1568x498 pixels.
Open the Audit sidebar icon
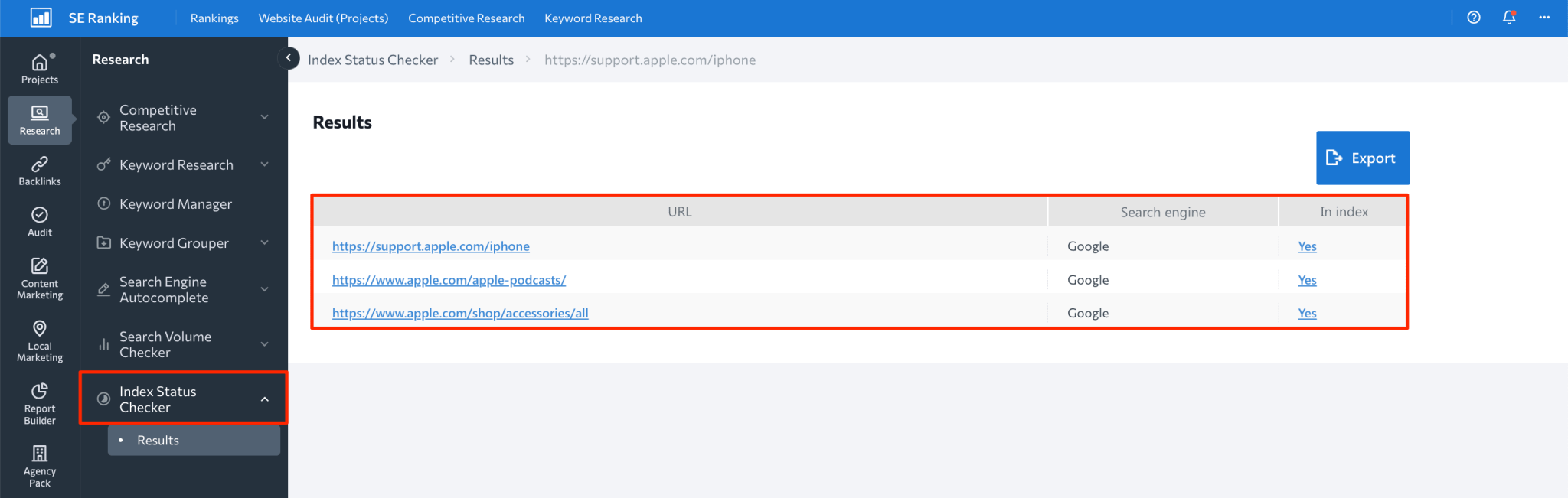[x=40, y=222]
